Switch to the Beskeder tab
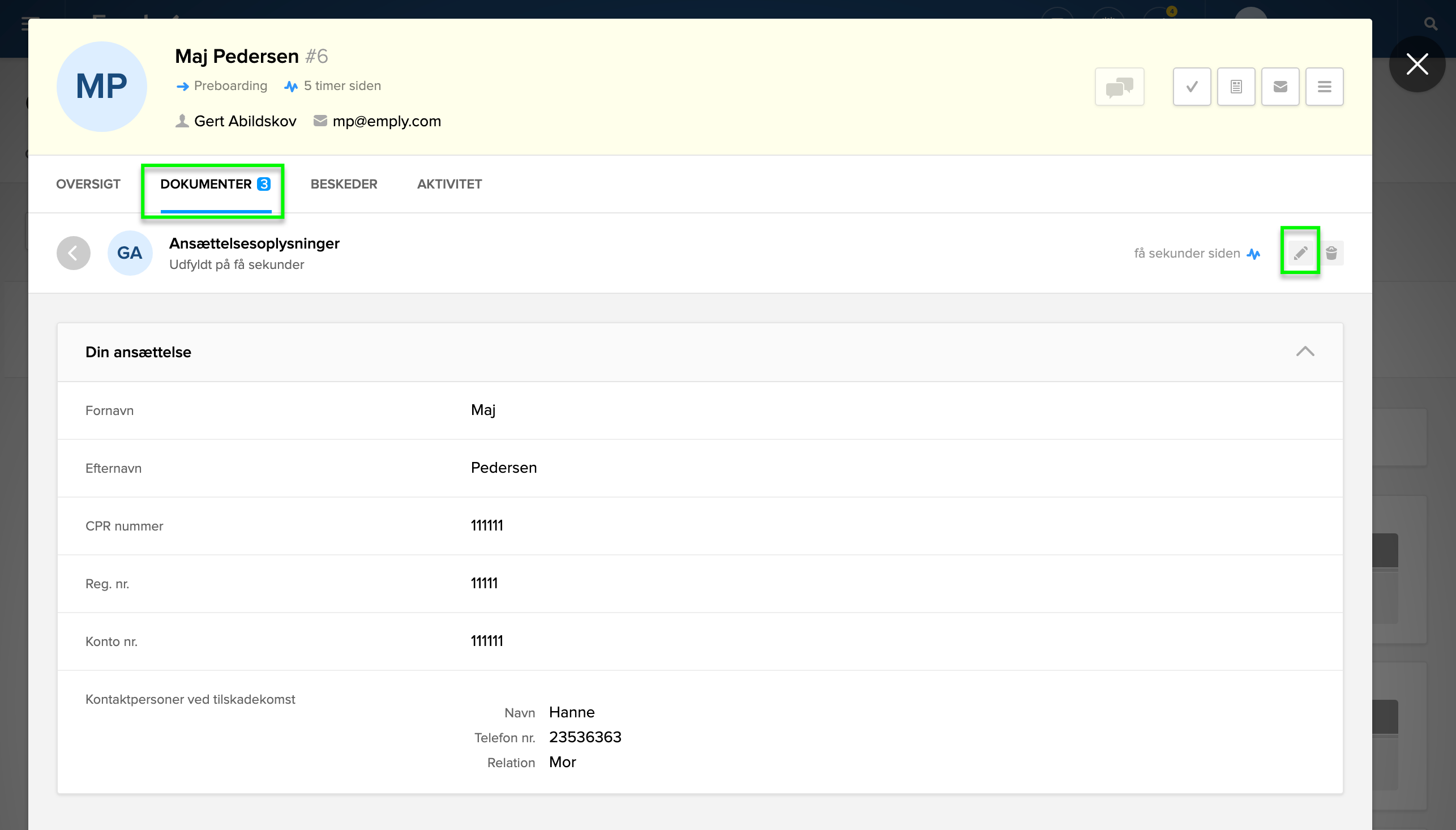The width and height of the screenshot is (1456, 830). pos(344,184)
